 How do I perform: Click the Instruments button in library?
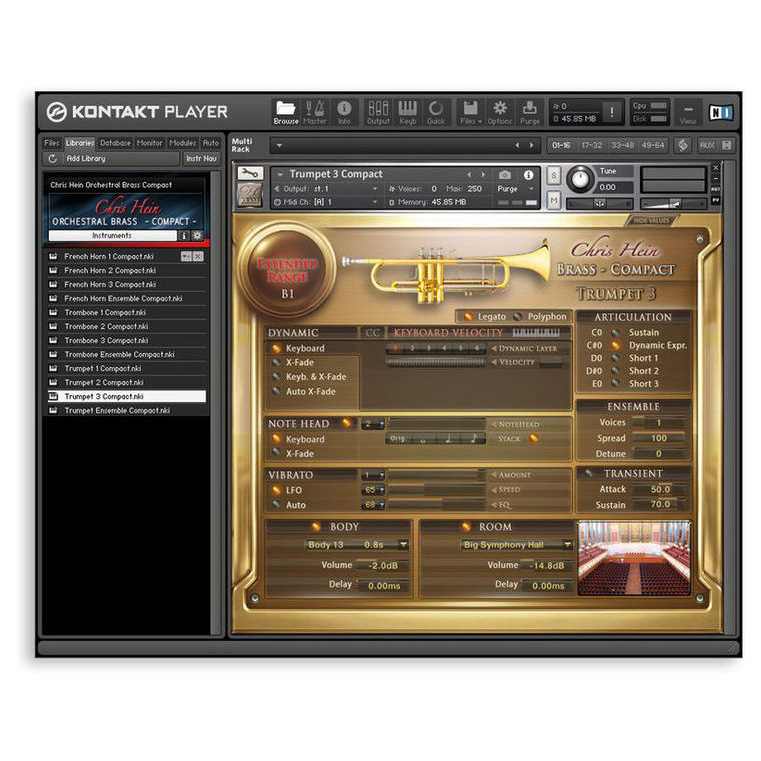click(112, 235)
